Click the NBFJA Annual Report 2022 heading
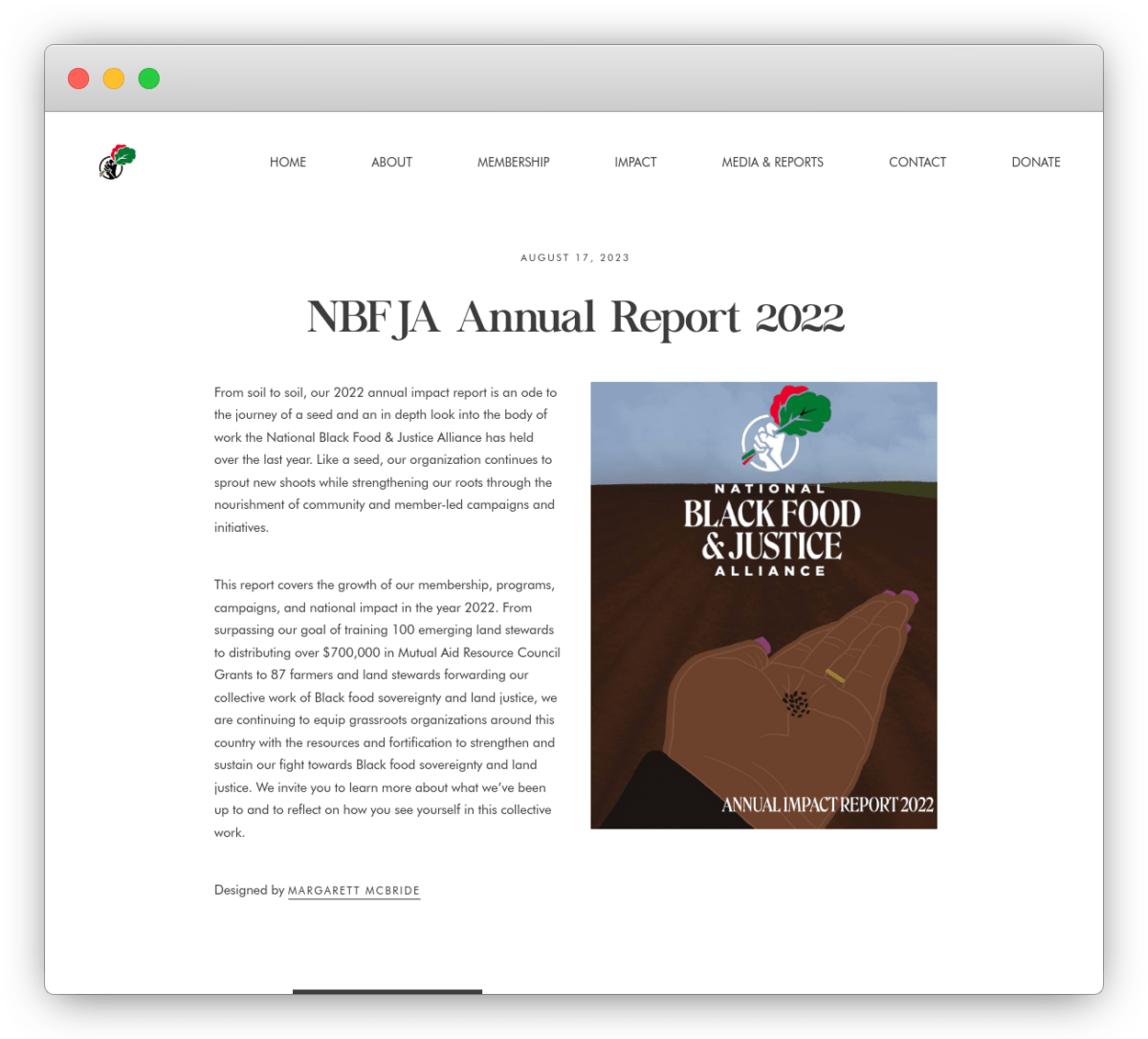This screenshot has height=1039, width=1148. point(575,318)
